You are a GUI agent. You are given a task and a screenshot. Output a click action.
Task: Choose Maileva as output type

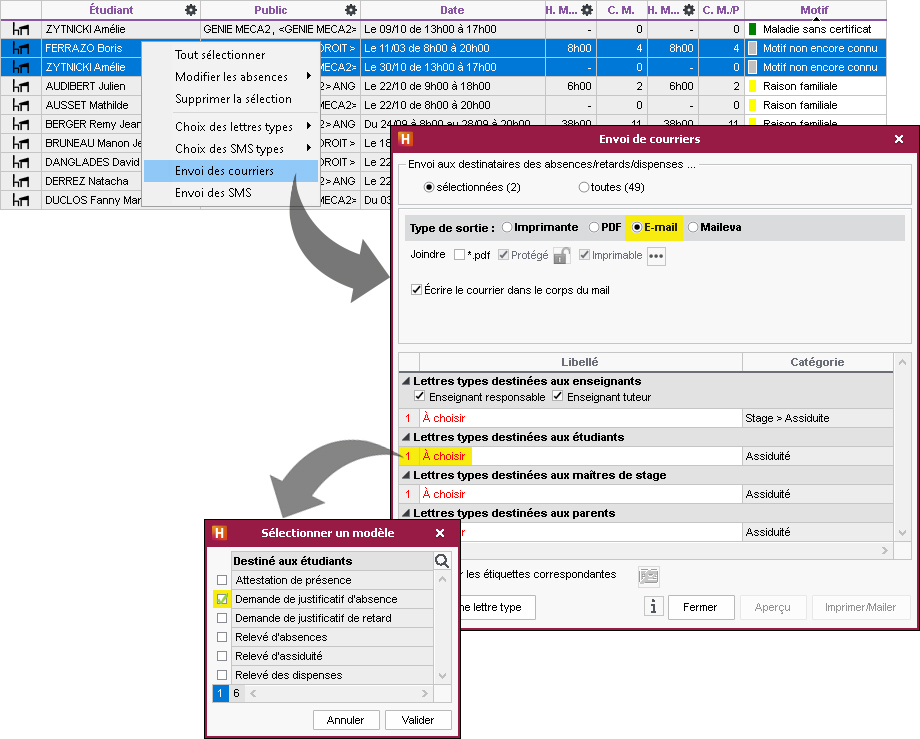pos(693,227)
